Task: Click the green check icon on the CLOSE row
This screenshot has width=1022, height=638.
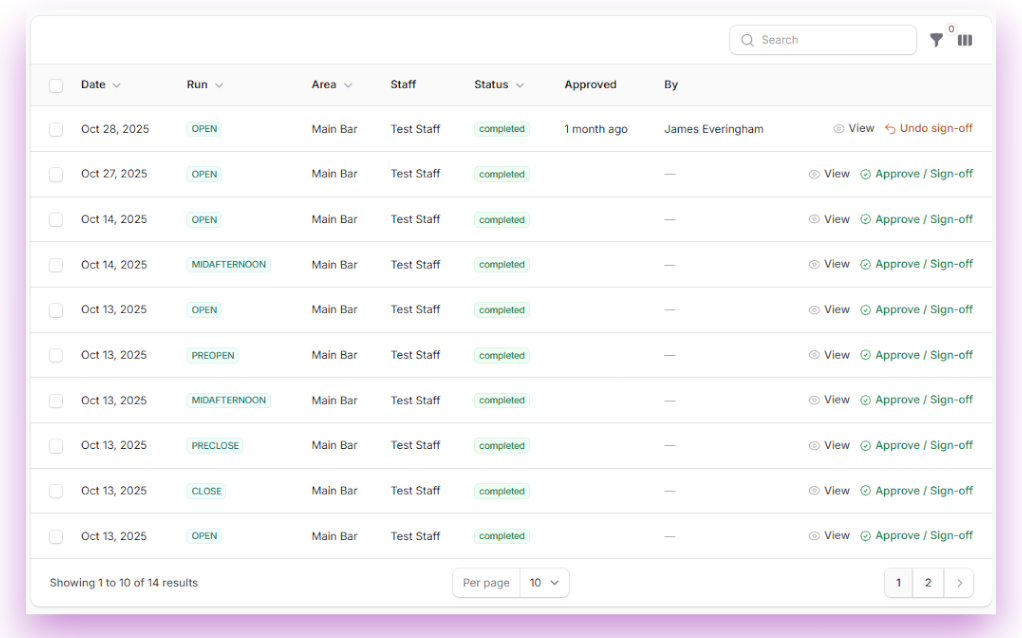Action: point(868,490)
